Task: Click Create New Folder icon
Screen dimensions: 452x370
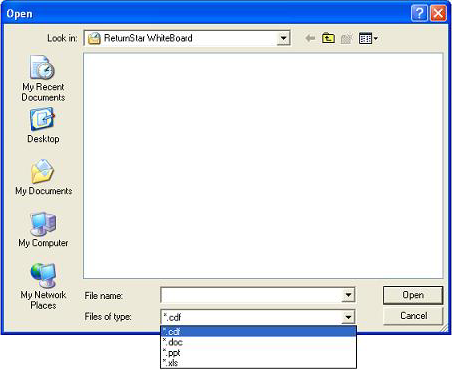Action: click(x=346, y=39)
